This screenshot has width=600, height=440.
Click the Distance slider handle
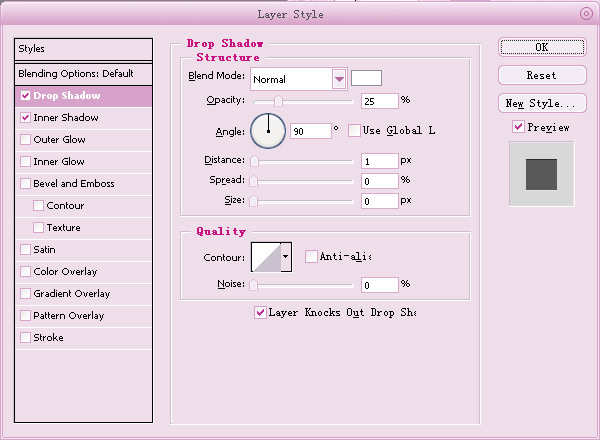(x=254, y=161)
